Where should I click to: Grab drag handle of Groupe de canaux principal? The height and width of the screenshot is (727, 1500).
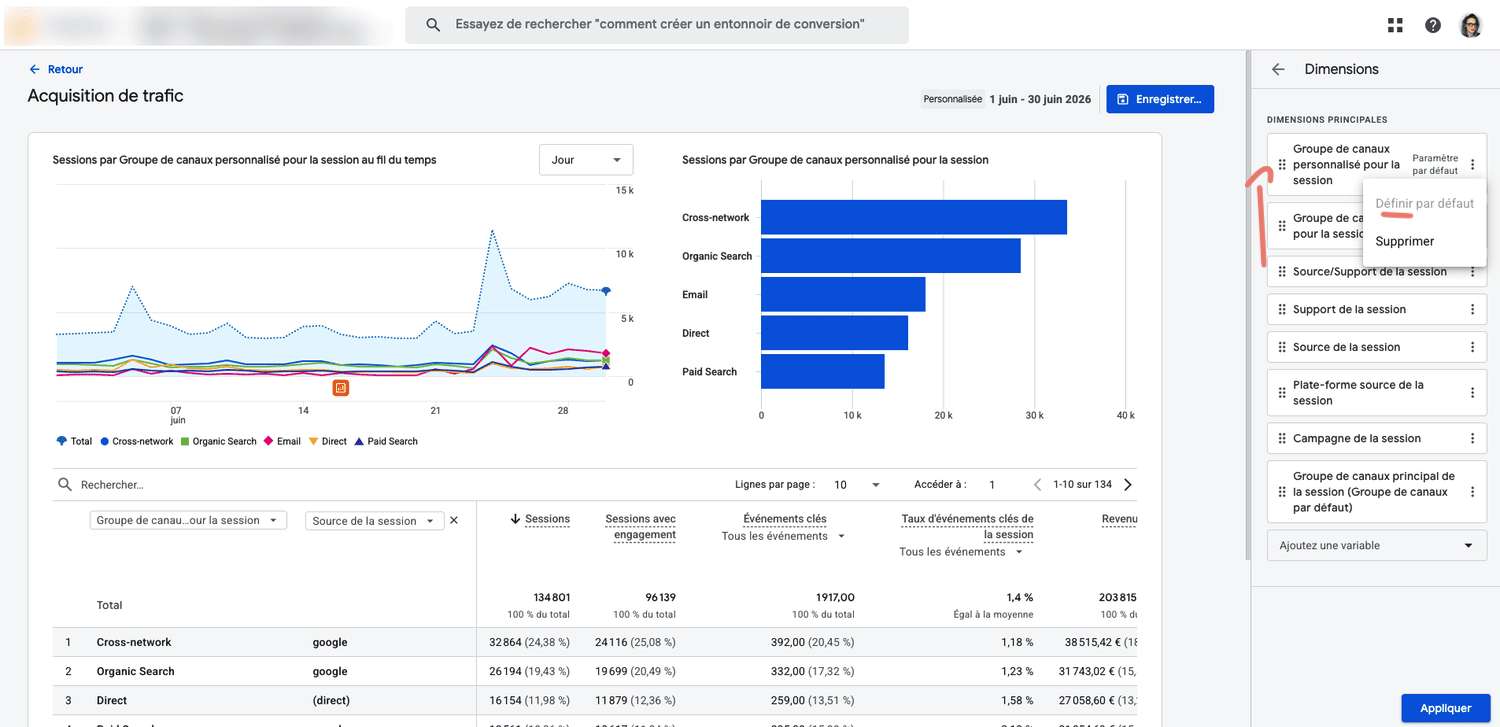[x=1282, y=492]
